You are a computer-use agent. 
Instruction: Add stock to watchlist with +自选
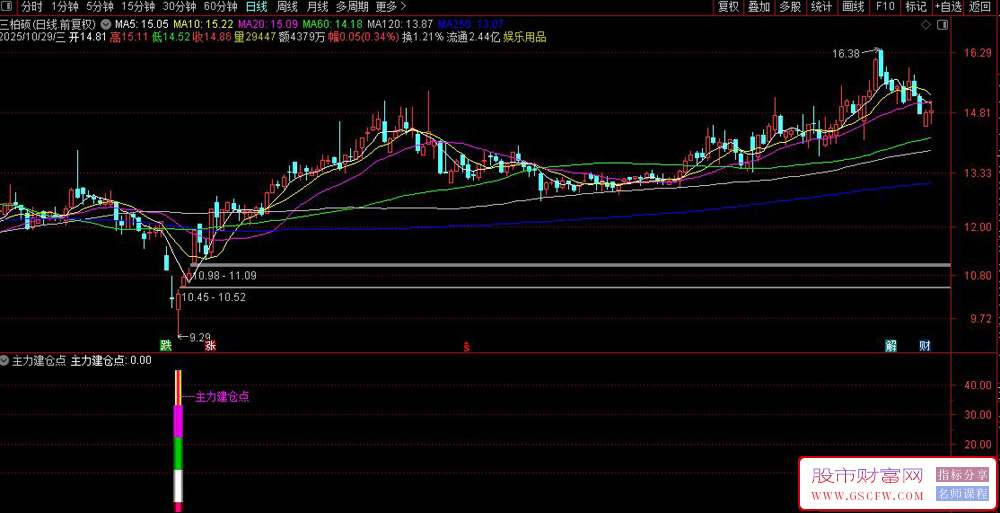coord(948,7)
